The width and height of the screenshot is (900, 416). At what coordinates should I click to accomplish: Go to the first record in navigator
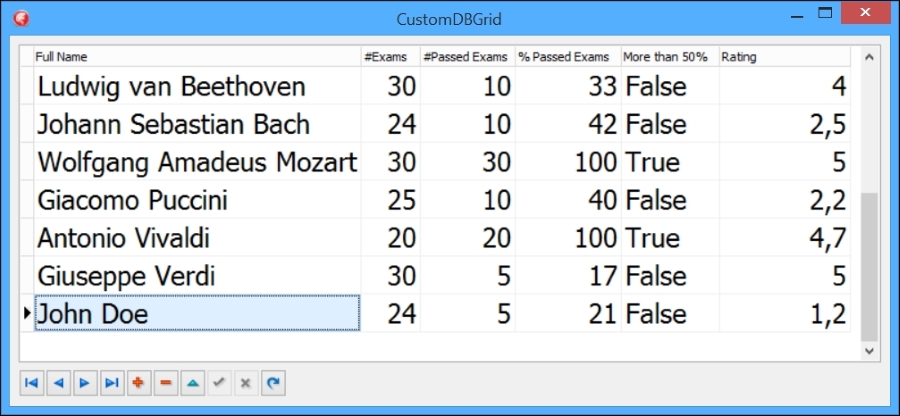(31, 382)
